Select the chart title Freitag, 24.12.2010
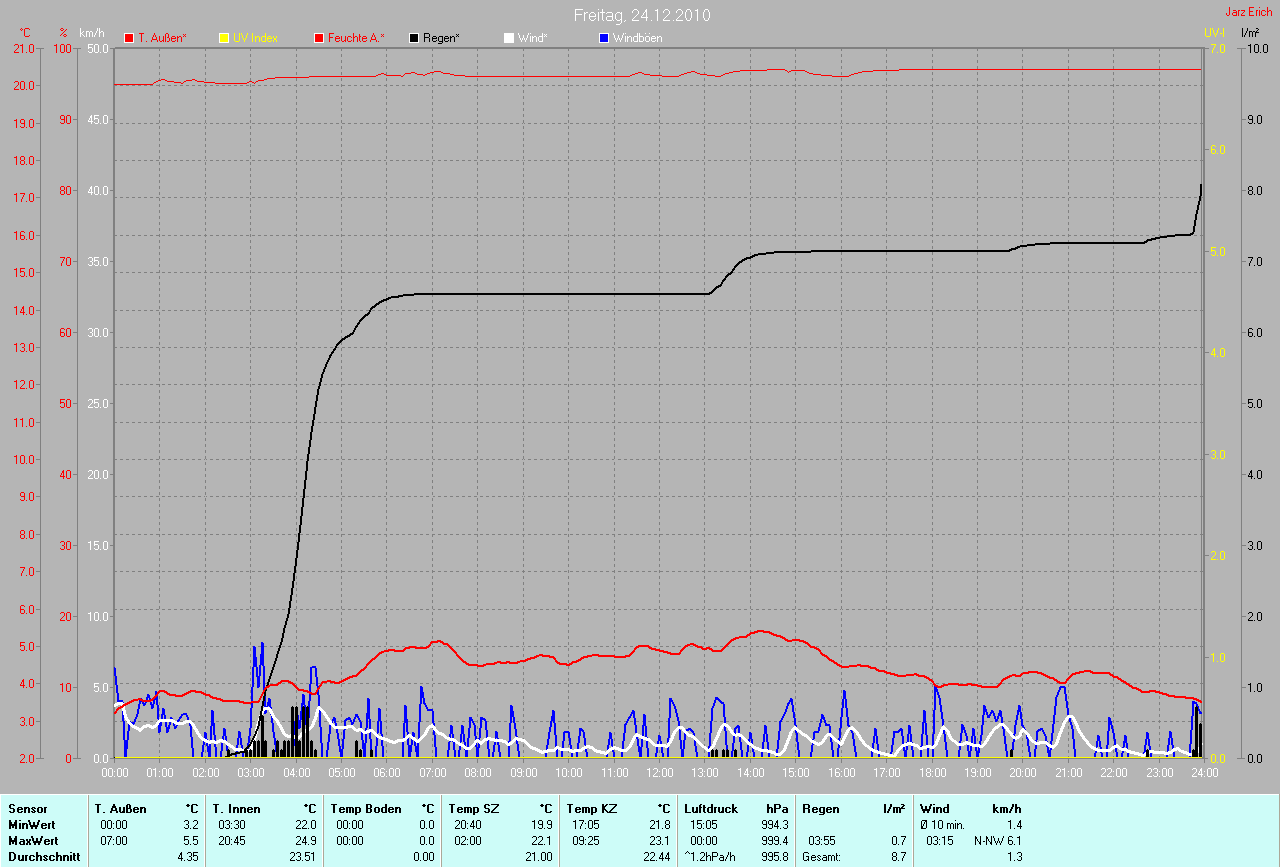The height and width of the screenshot is (867, 1280). tap(641, 15)
